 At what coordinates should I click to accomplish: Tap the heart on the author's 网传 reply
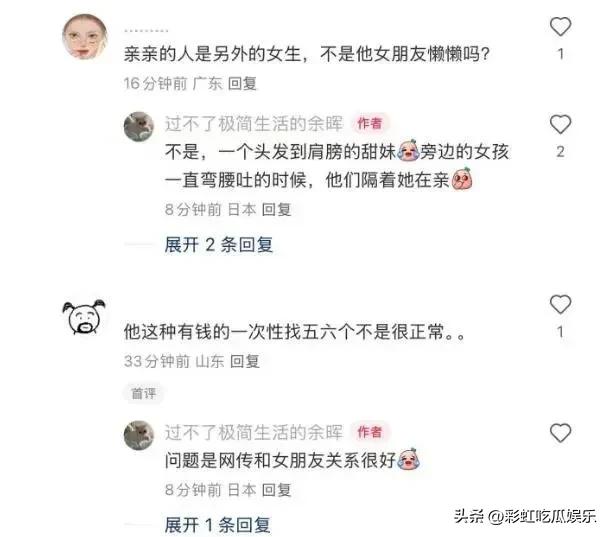click(560, 433)
